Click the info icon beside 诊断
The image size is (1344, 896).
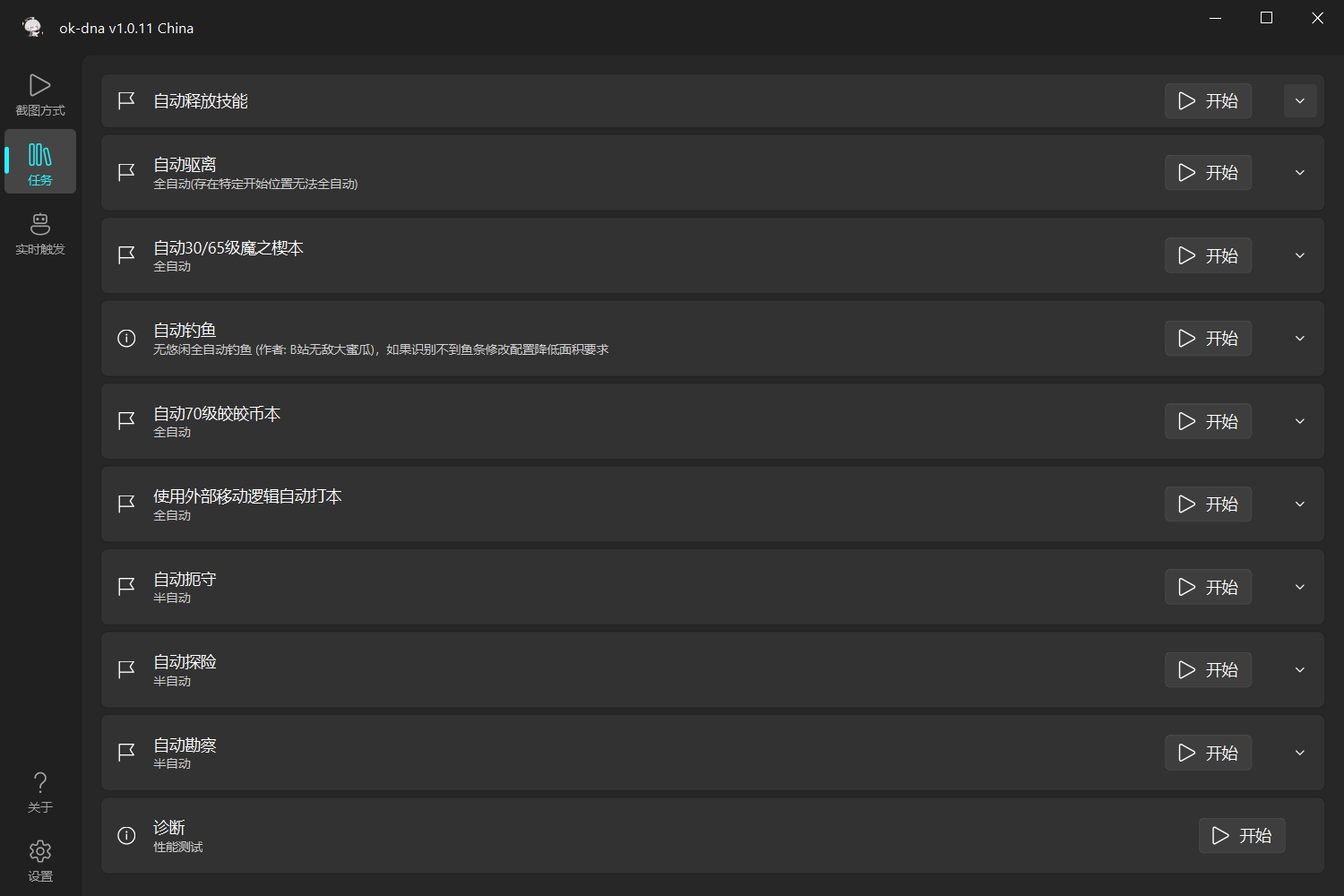pos(126,835)
